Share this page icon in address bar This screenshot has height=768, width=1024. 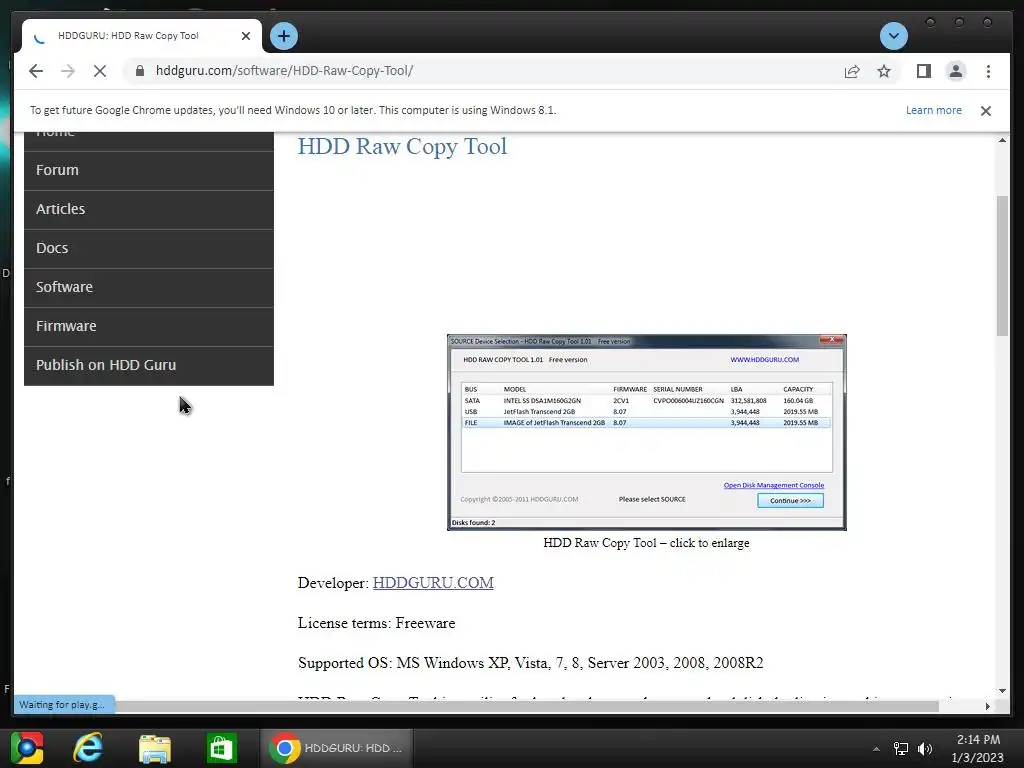(852, 71)
